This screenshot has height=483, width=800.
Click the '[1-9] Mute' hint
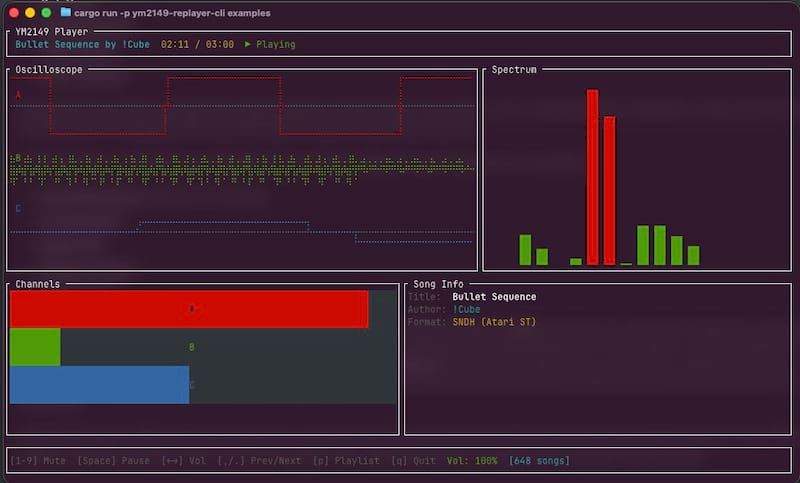point(38,461)
